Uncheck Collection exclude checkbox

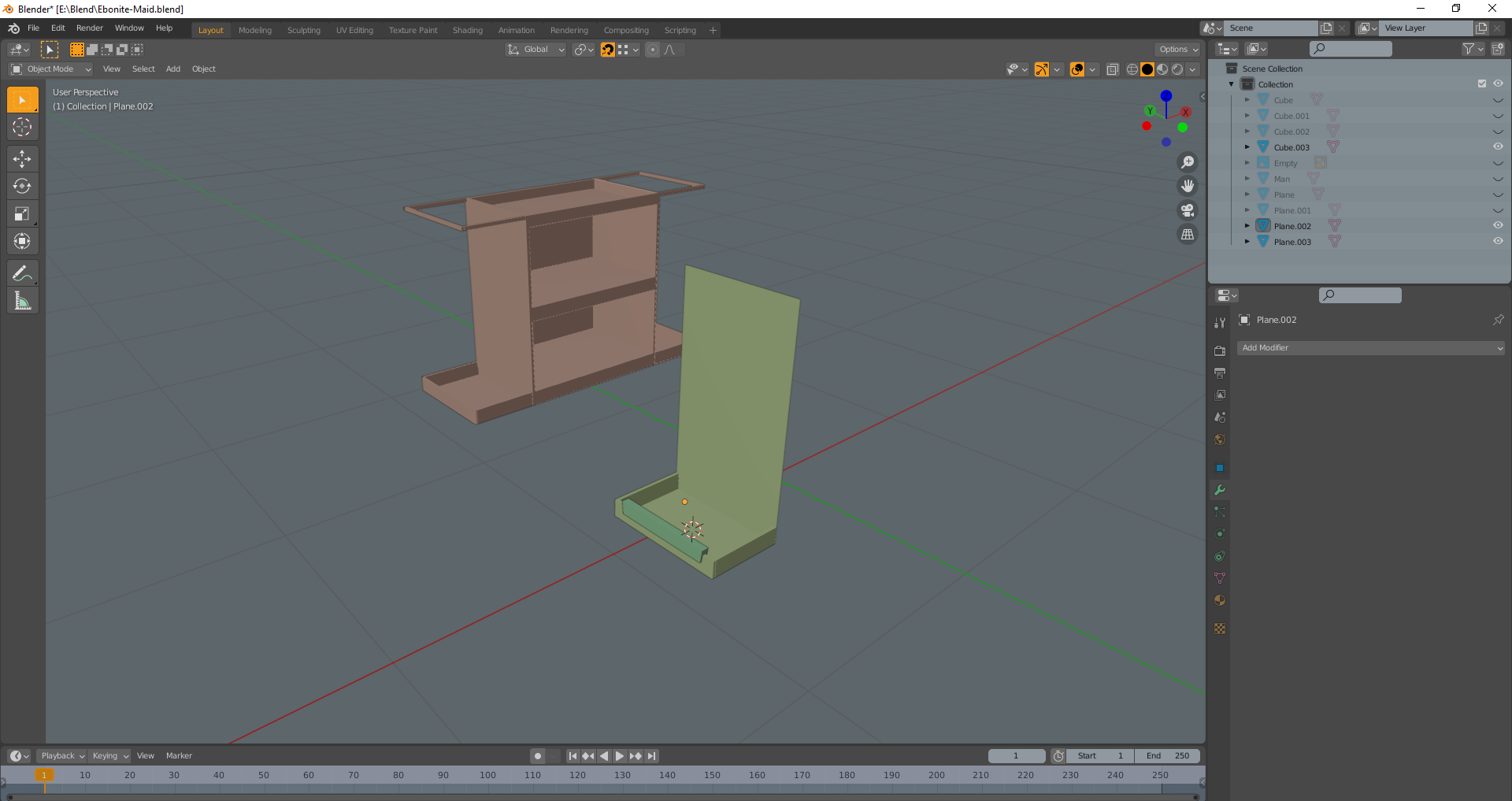[x=1482, y=83]
